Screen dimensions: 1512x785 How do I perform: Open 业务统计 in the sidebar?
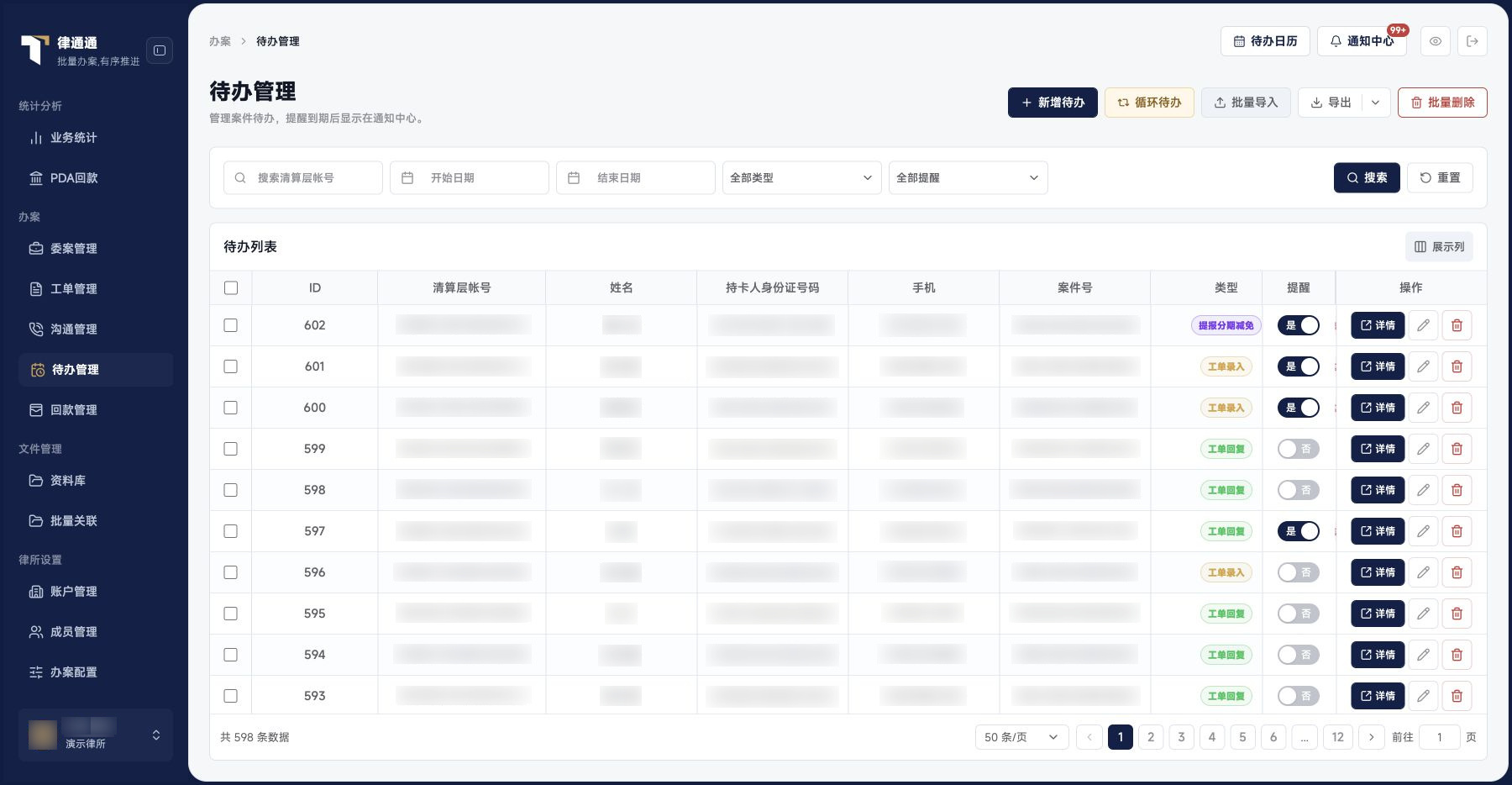point(96,138)
